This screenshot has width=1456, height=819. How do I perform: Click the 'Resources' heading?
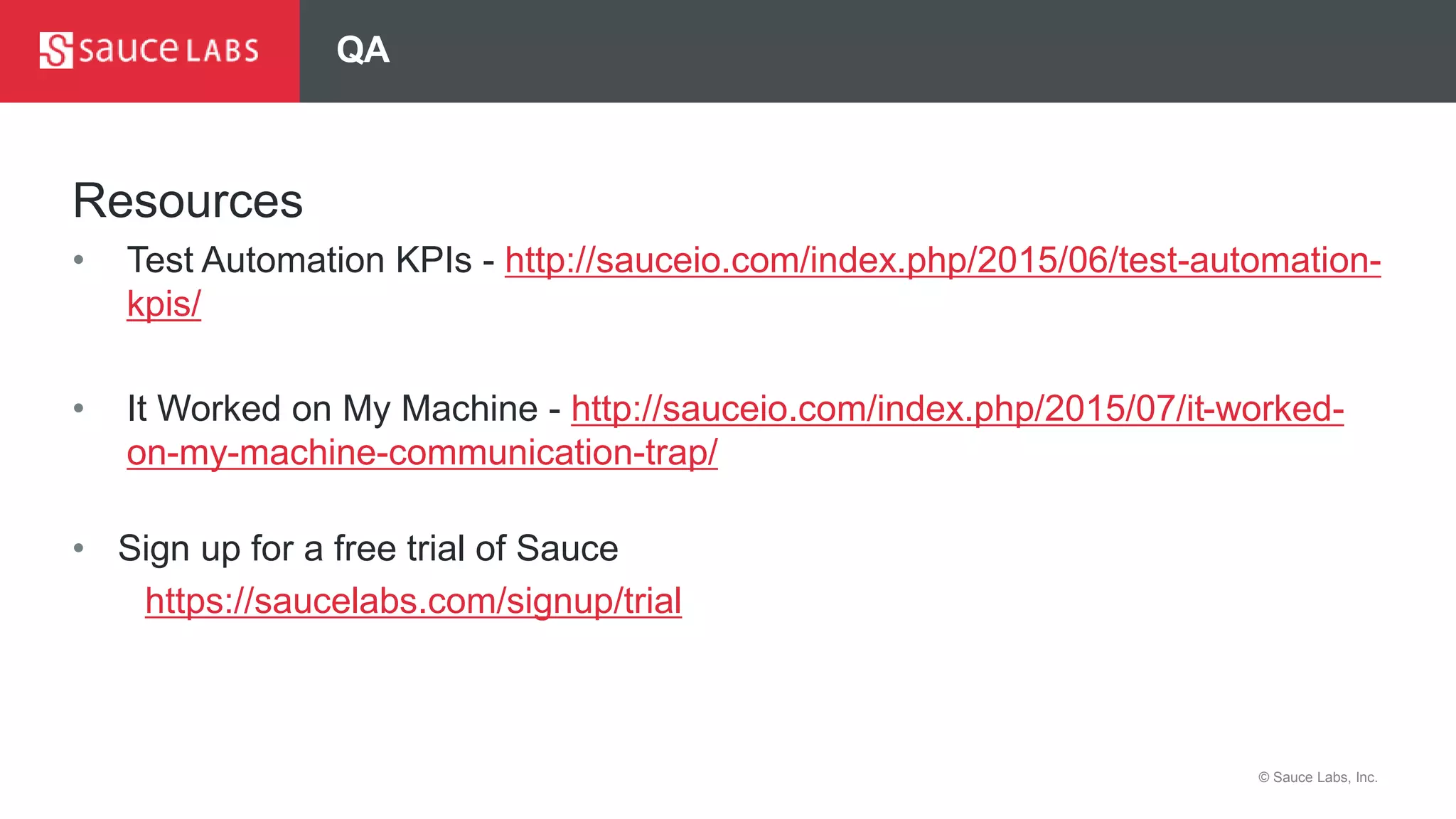tap(188, 200)
